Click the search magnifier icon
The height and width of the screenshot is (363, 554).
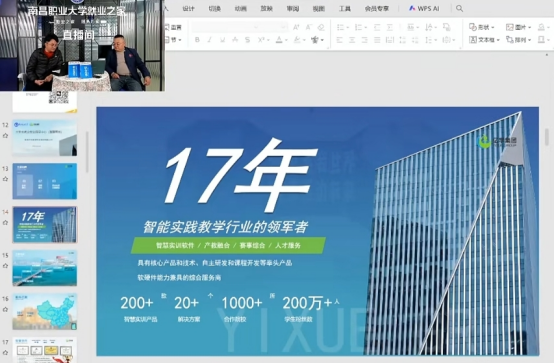[x=459, y=8]
